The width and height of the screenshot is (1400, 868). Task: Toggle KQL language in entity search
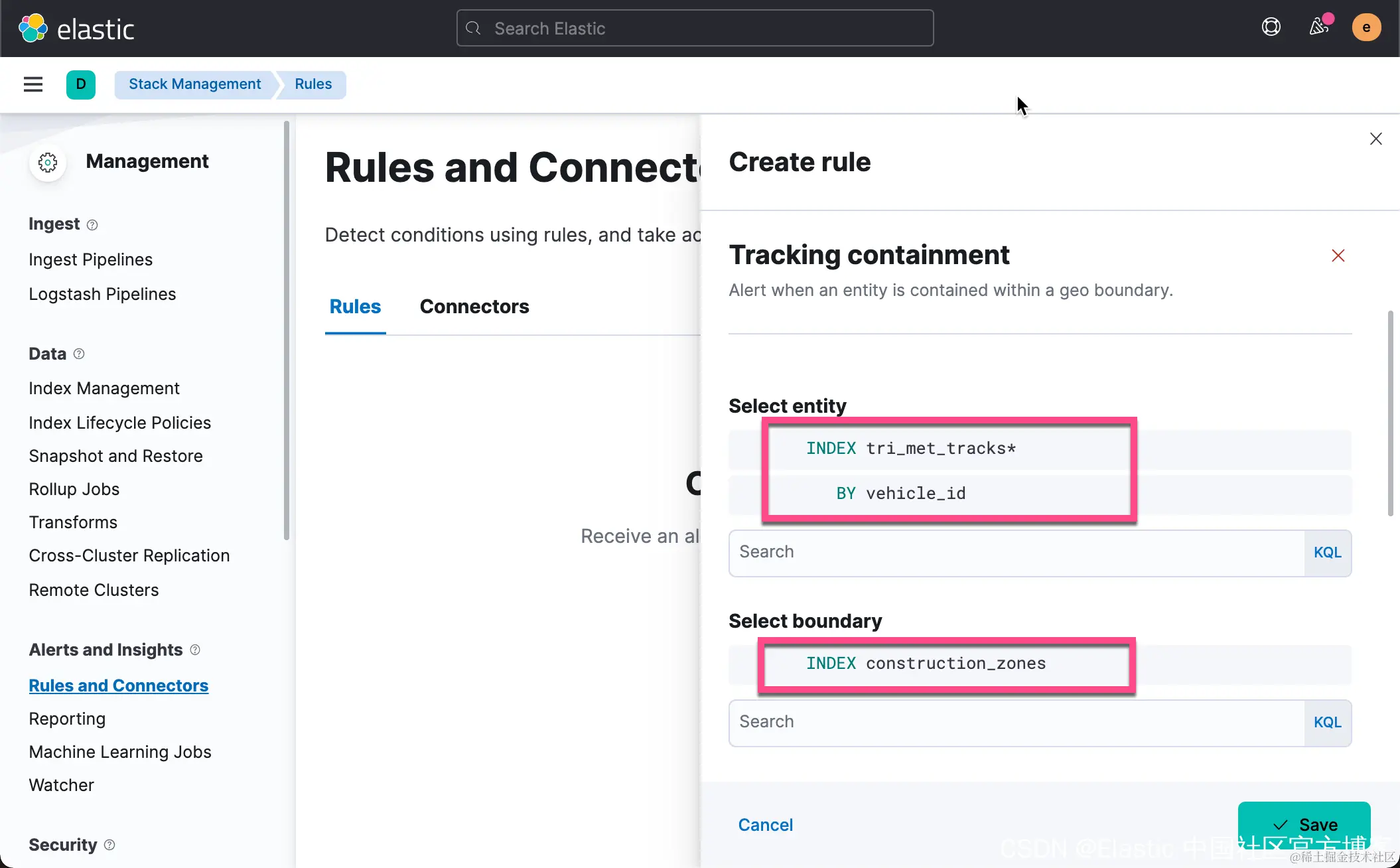[1327, 553]
